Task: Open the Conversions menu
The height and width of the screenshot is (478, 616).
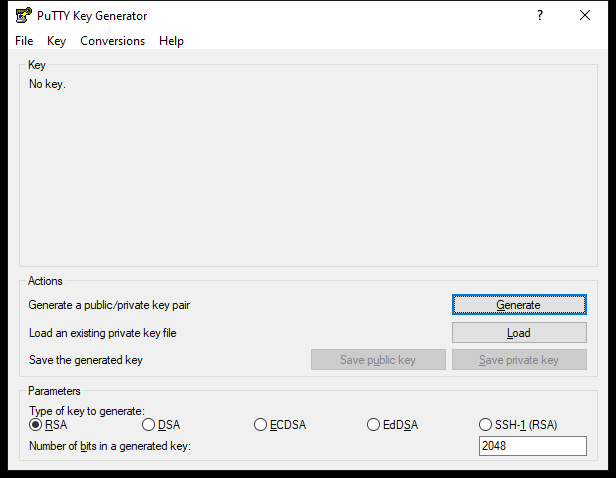Action: (x=112, y=41)
